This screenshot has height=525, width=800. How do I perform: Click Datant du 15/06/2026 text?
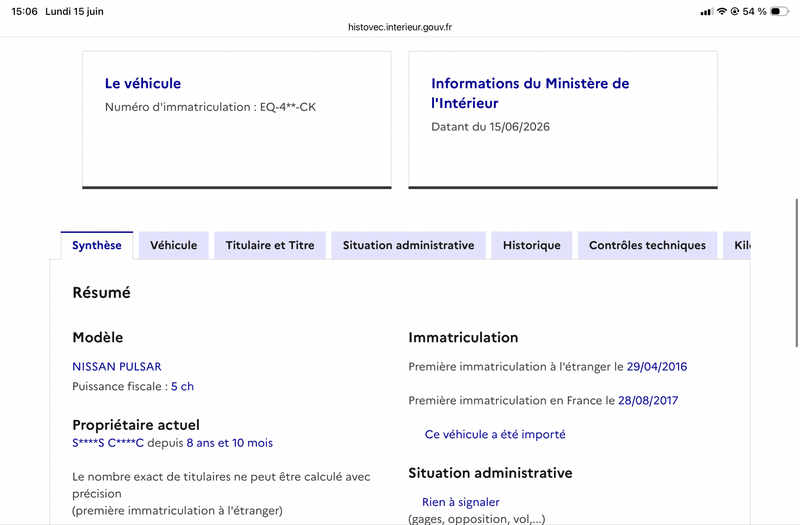click(x=490, y=127)
